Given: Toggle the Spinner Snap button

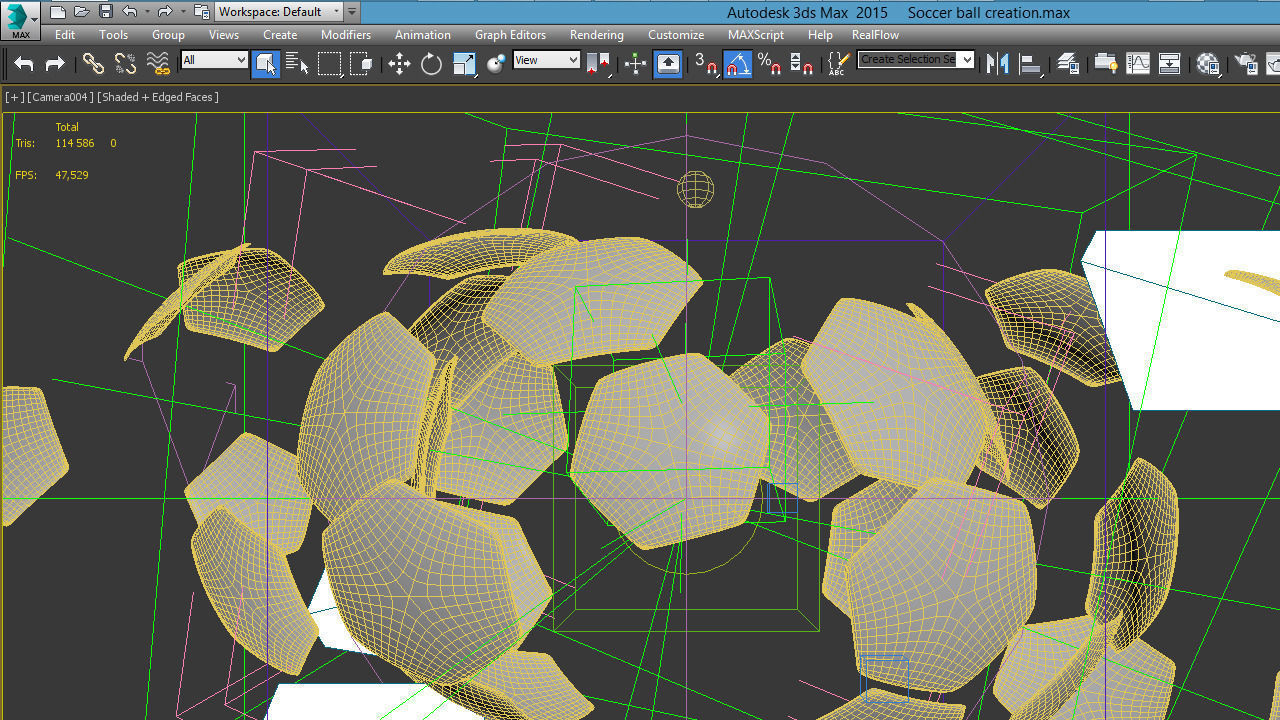Looking at the screenshot, I should tap(802, 64).
